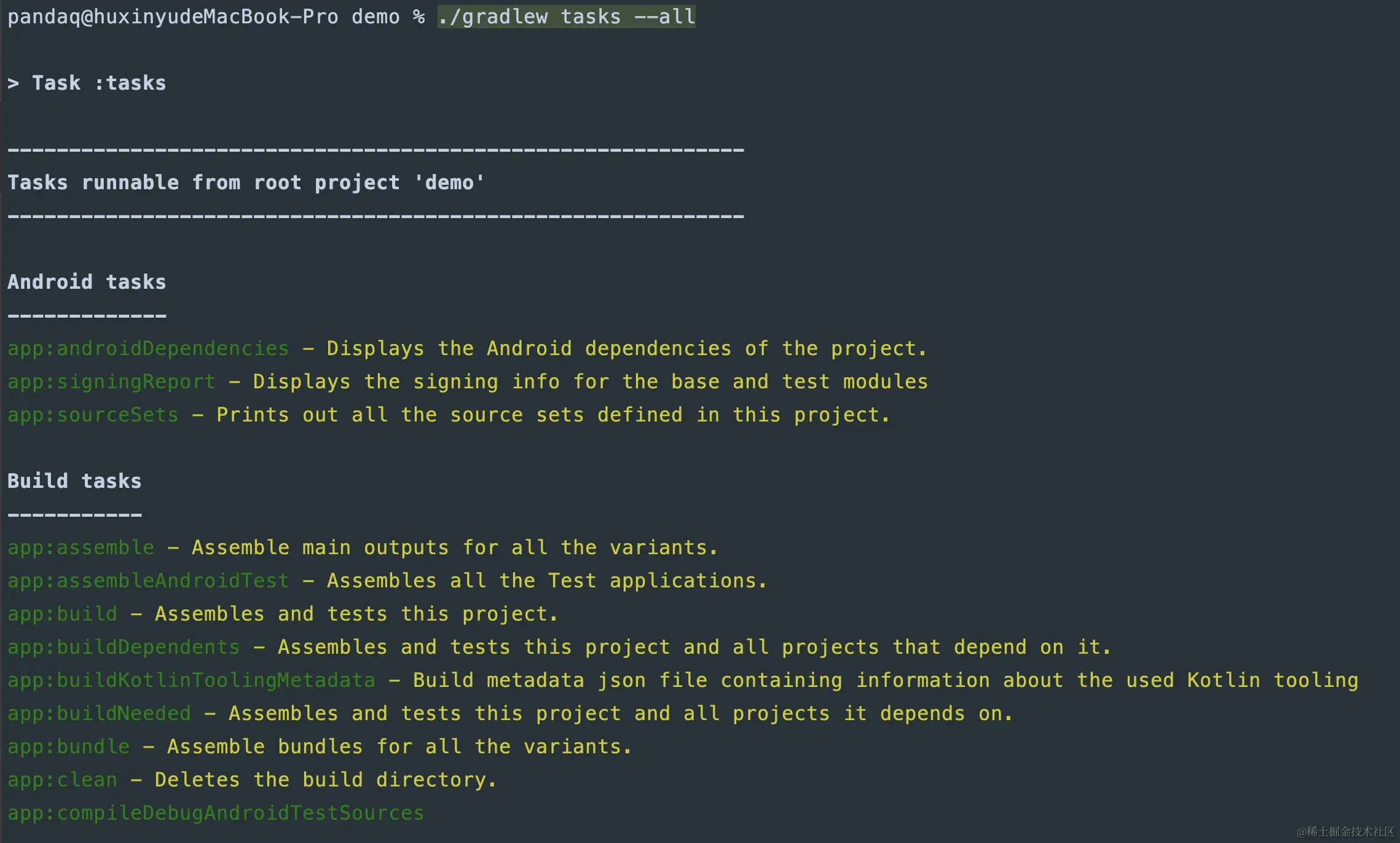This screenshot has height=843, width=1400.
Task: Click the app:androidDependencies task name
Action: [148, 348]
